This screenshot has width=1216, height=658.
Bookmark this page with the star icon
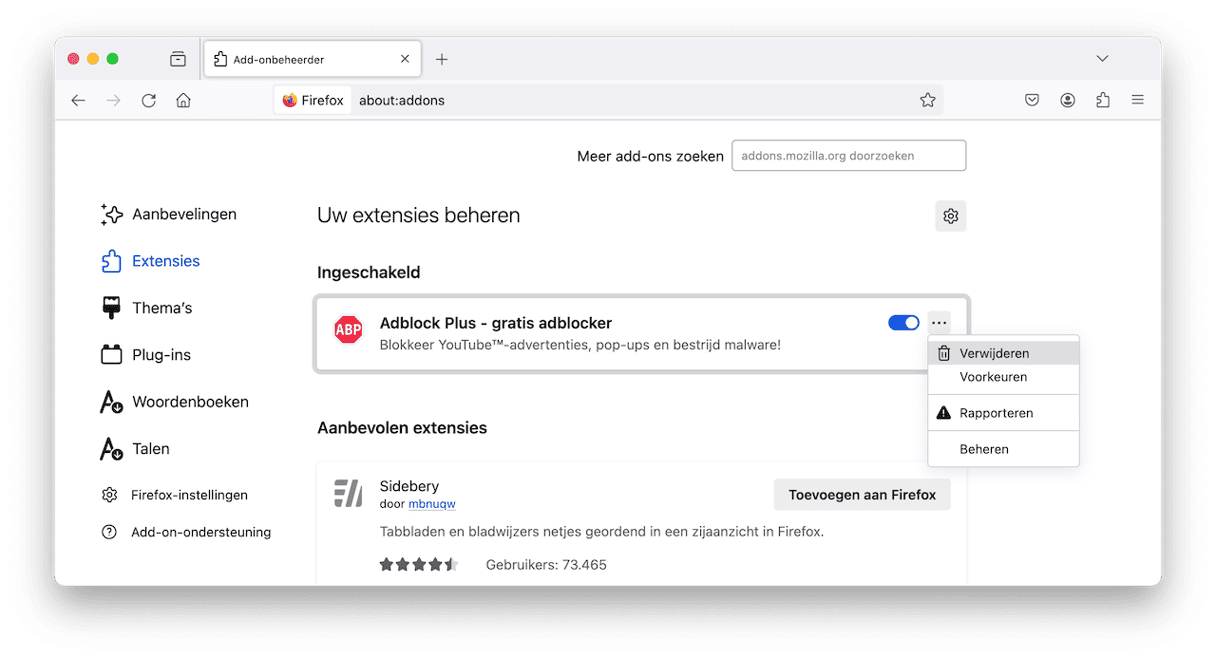pyautogui.click(x=927, y=100)
